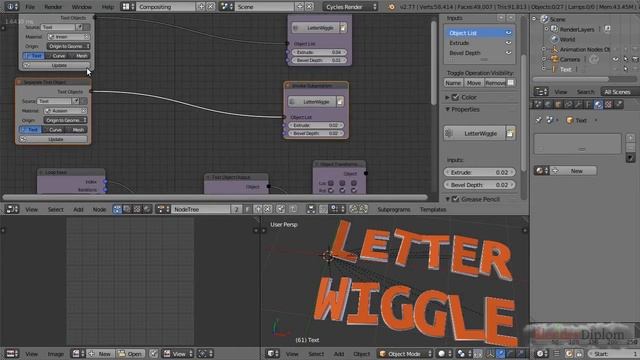This screenshot has width=640, height=360.
Task: Click the Name operation visibility button
Action: point(453,83)
